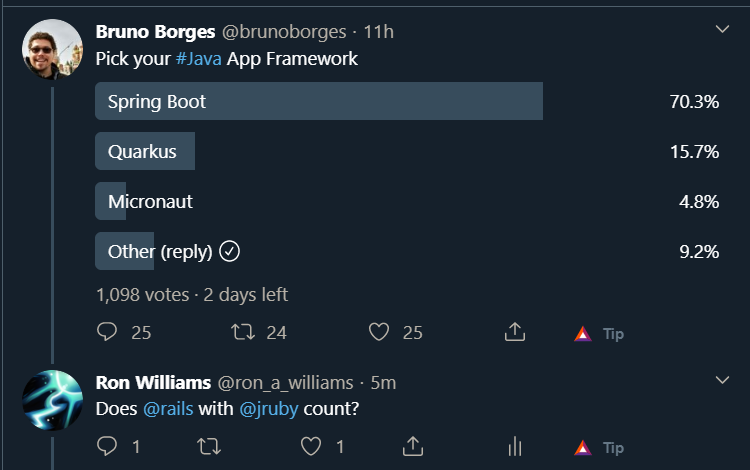Open more options chevron on Ron's tweet
Viewport: 750px width, 470px height.
point(722,380)
